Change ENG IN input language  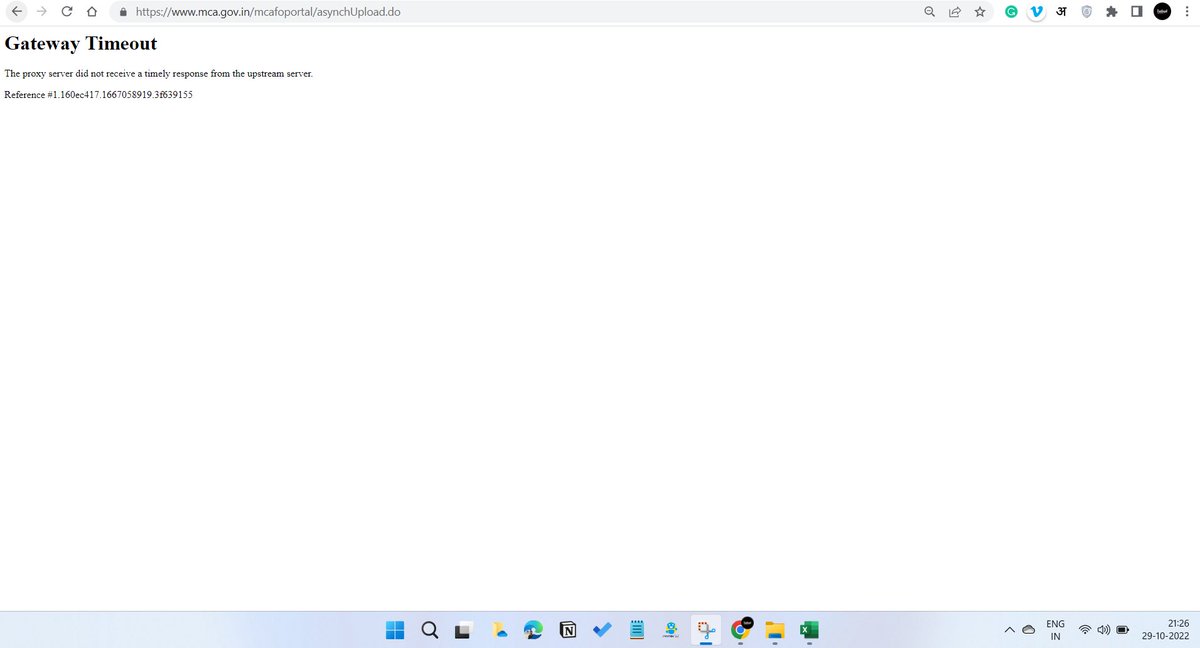click(1055, 630)
